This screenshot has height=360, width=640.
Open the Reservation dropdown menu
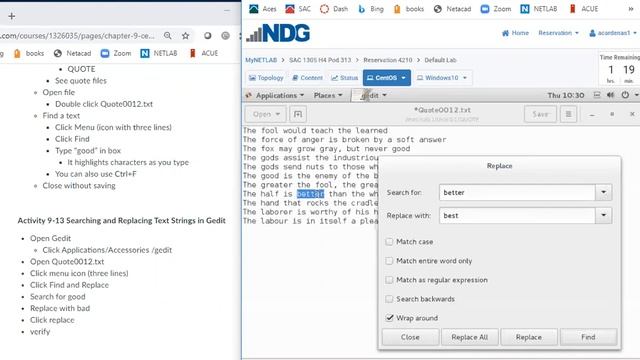558,33
